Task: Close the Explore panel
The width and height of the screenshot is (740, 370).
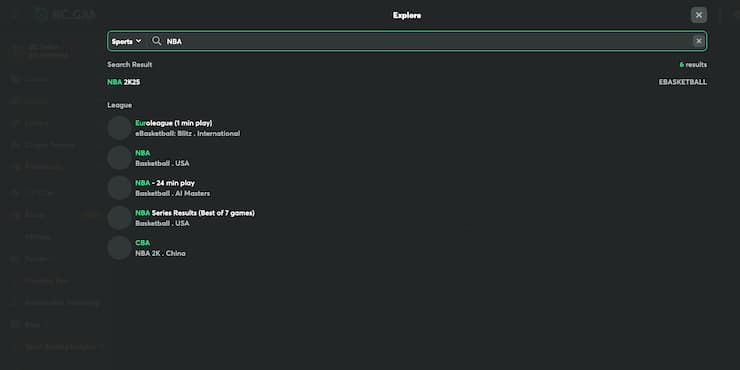Action: click(698, 15)
